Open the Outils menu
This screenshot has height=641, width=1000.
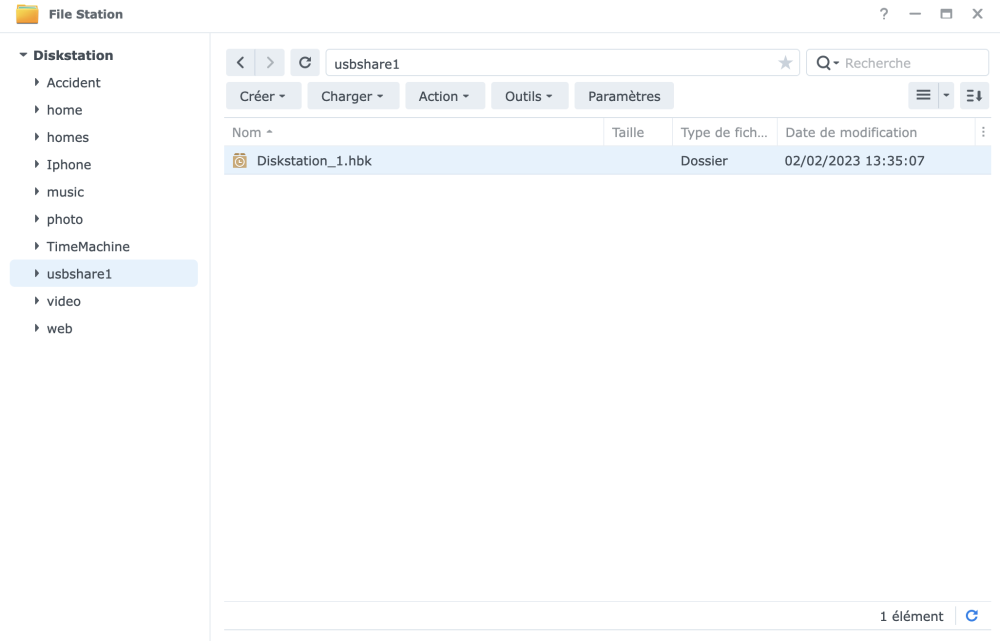tap(529, 96)
